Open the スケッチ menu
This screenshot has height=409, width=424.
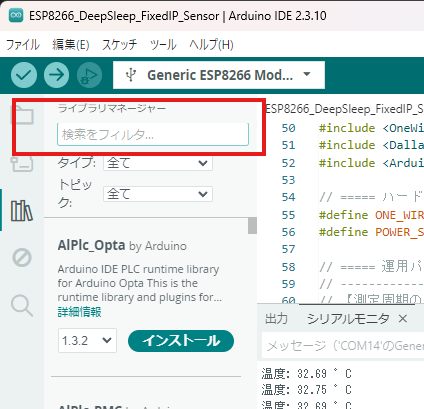click(x=119, y=44)
